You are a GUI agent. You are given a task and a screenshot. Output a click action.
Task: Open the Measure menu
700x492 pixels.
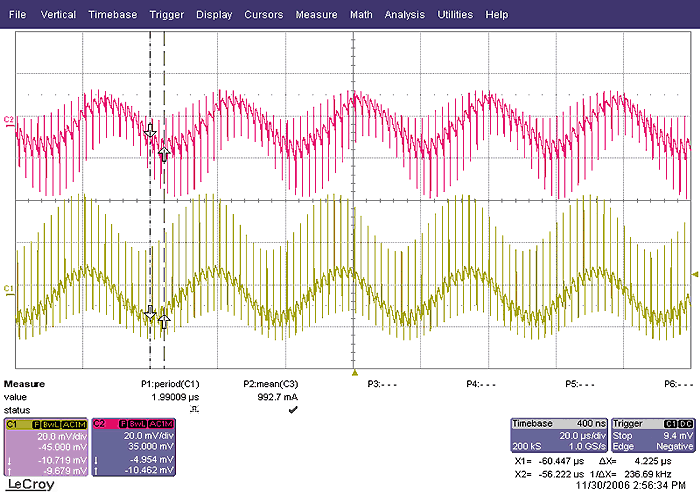pos(316,15)
